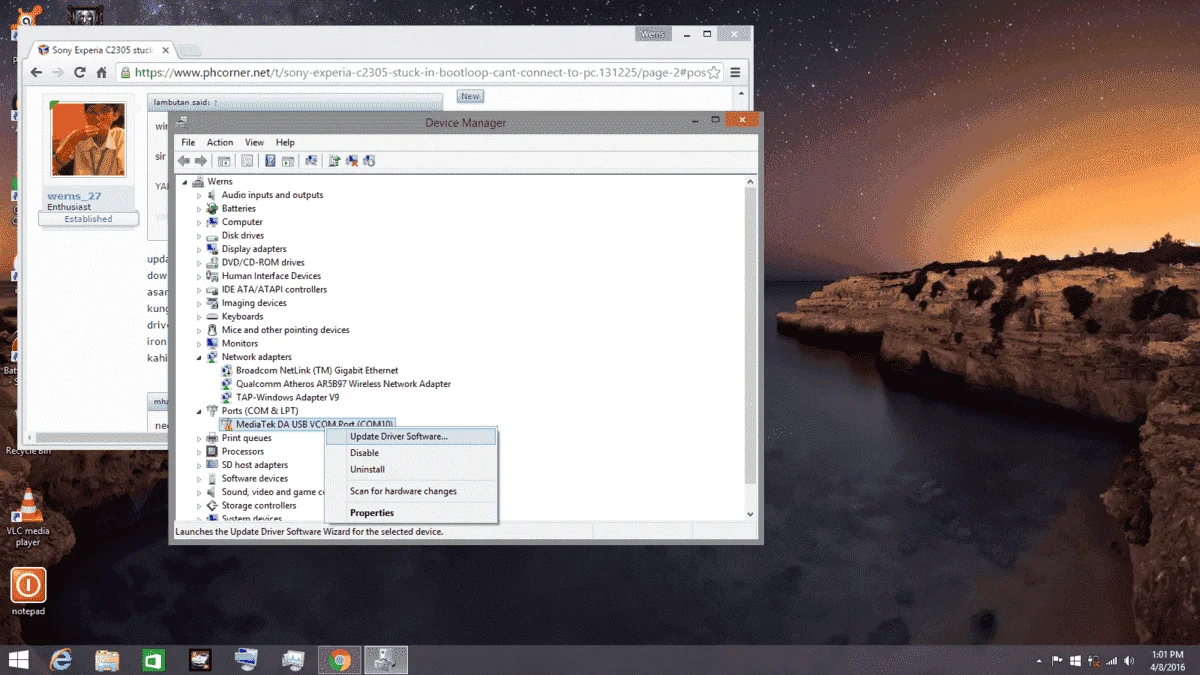Open the green Store app on taskbar
Viewport: 1200px width, 675px height.
tap(154, 660)
